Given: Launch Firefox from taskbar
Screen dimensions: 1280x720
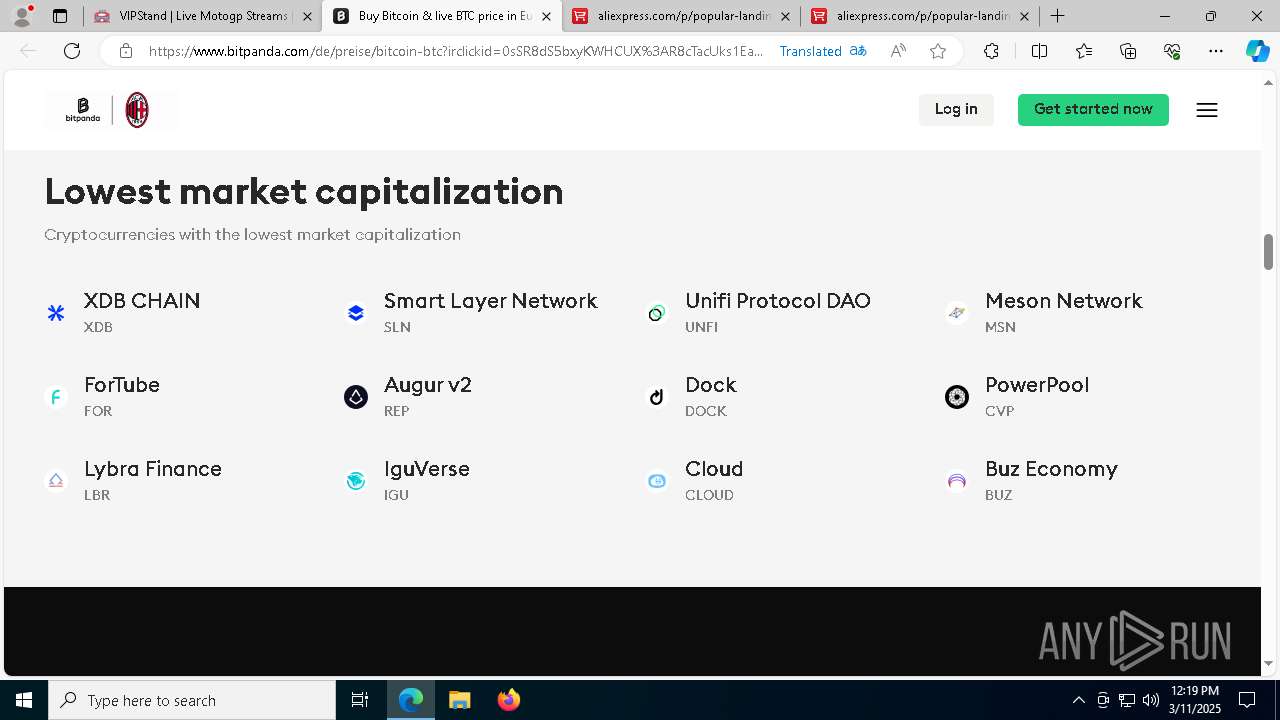Looking at the screenshot, I should coord(509,700).
